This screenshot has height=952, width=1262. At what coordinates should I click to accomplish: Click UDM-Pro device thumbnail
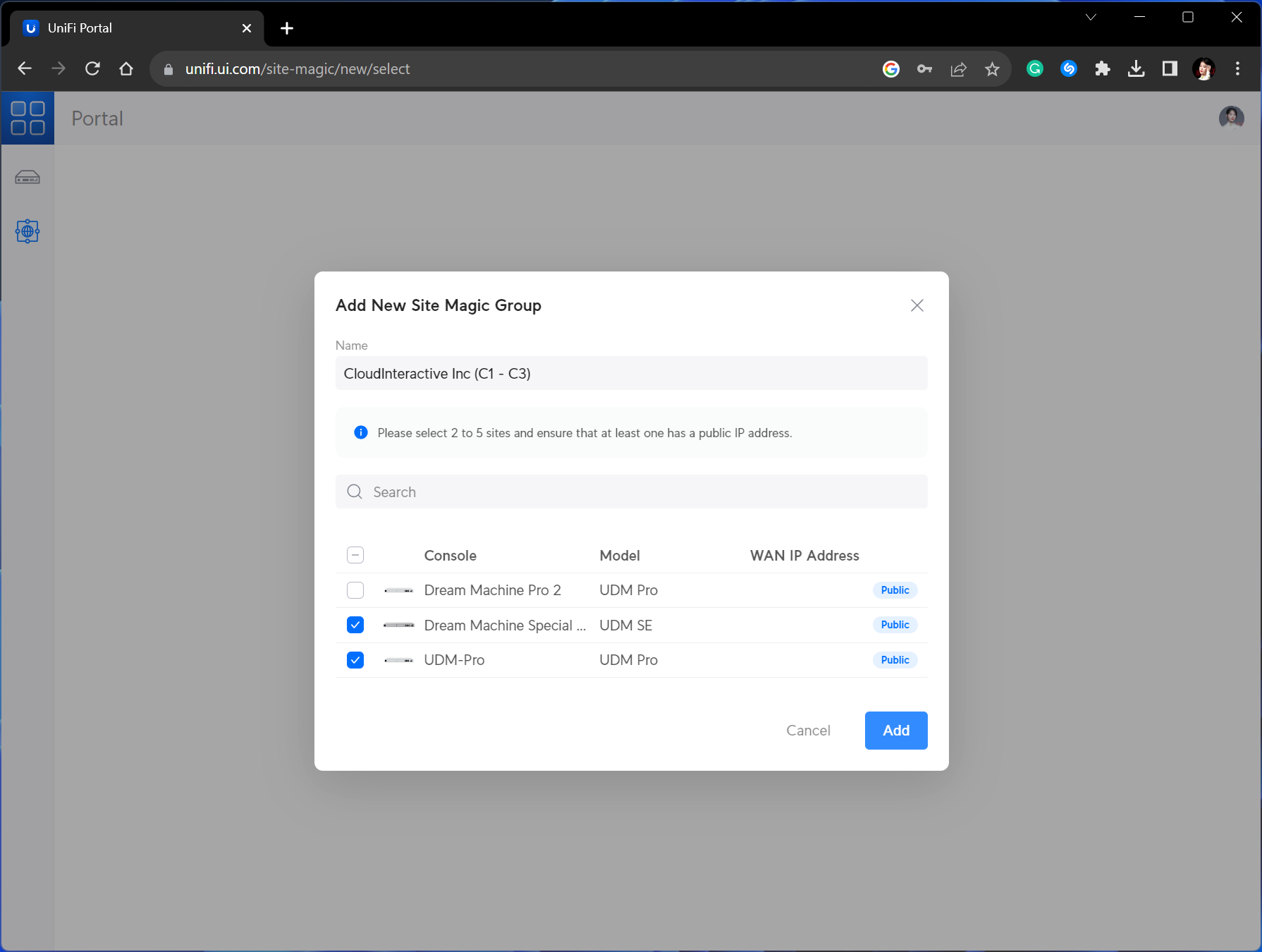pyautogui.click(x=398, y=660)
